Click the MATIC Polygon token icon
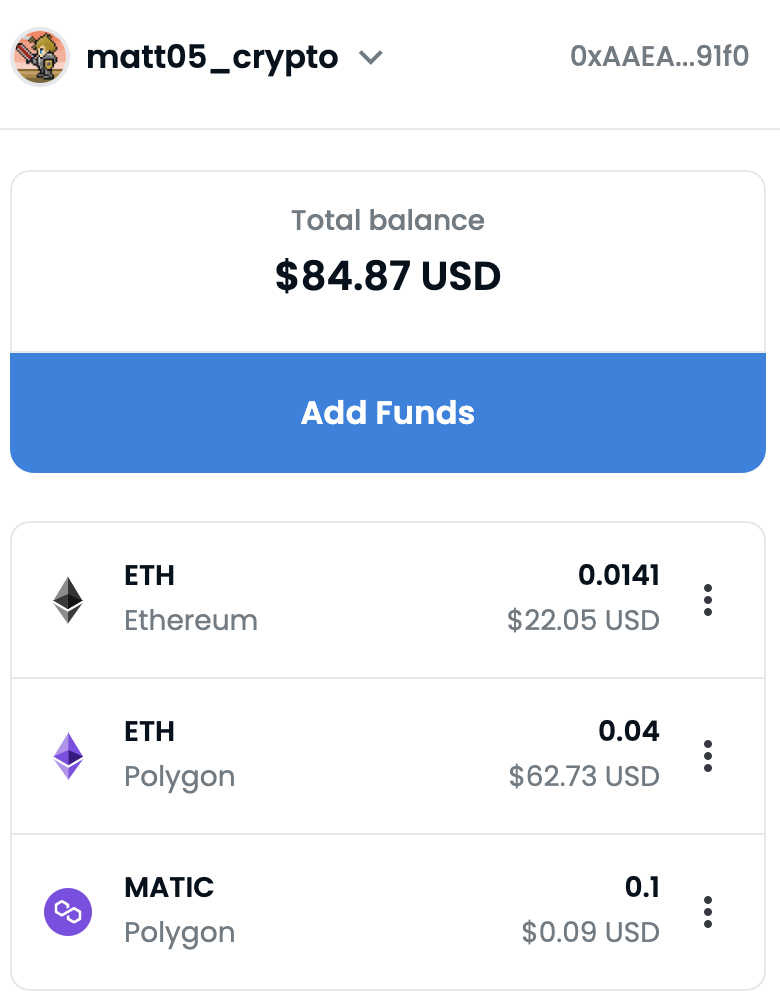The width and height of the screenshot is (780, 996). point(68,912)
